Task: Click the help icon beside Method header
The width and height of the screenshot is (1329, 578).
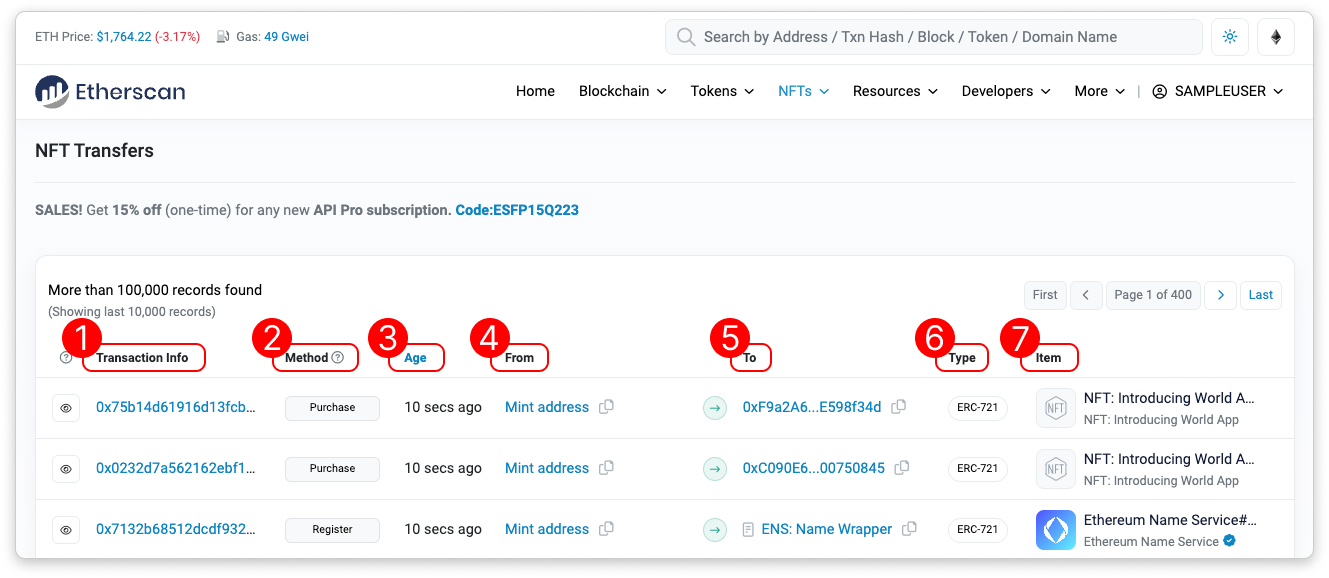Action: pyautogui.click(x=337, y=357)
